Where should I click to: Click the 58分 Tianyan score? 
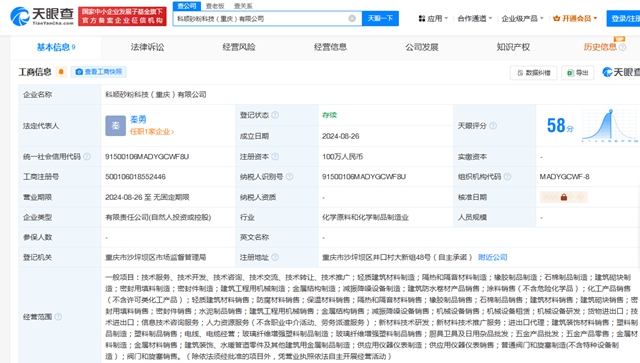point(560,125)
